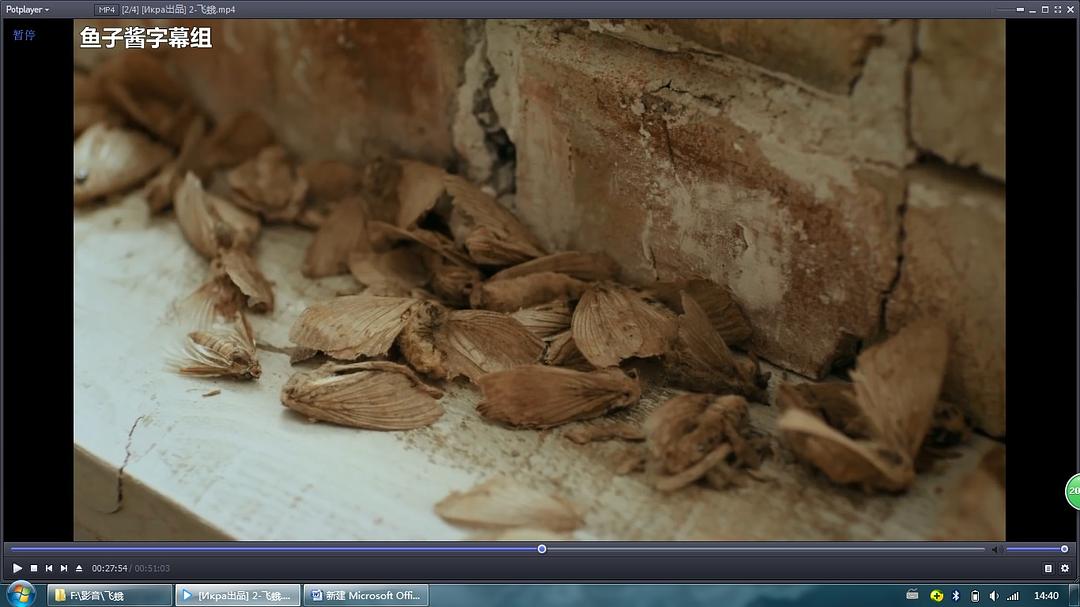This screenshot has width=1080, height=607.
Task: Open the Windows Start menu
Action: pyautogui.click(x=20, y=594)
